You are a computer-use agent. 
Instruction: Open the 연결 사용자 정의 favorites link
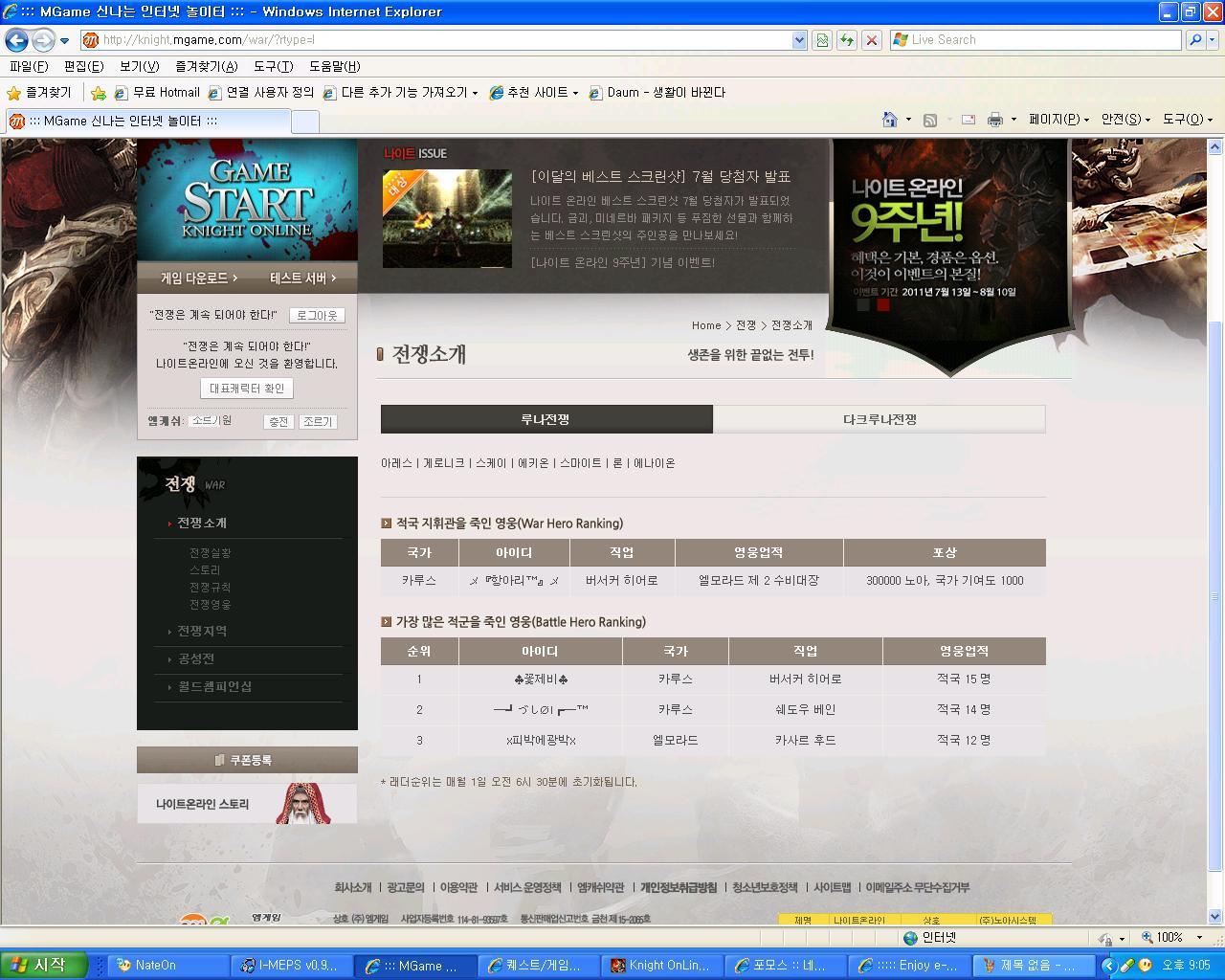261,93
